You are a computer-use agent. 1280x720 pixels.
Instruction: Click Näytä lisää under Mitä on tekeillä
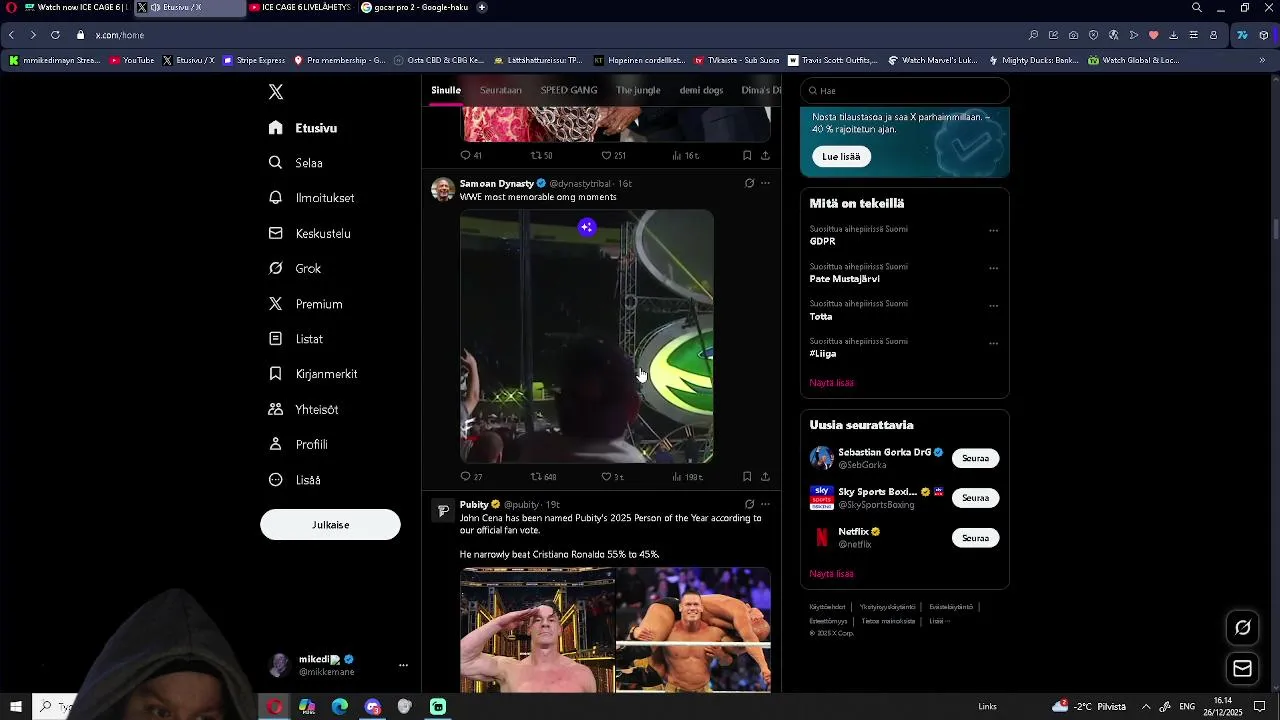pos(831,383)
